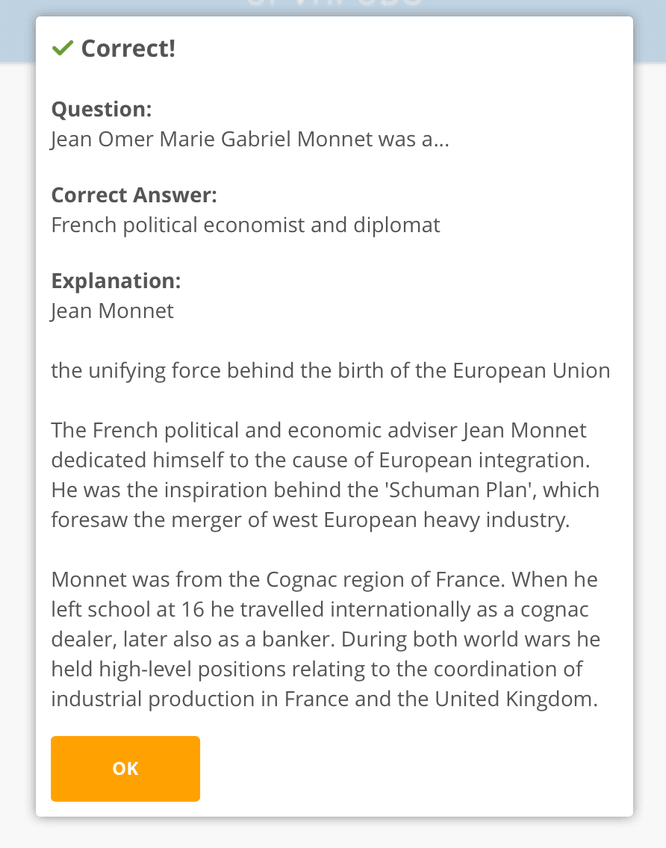Select the "Question:" label
The width and height of the screenshot is (666, 848).
coord(101,109)
